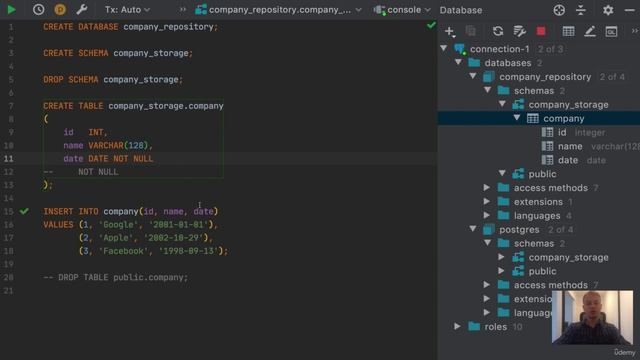
Task: Refresh the database tree
Action: (498, 31)
